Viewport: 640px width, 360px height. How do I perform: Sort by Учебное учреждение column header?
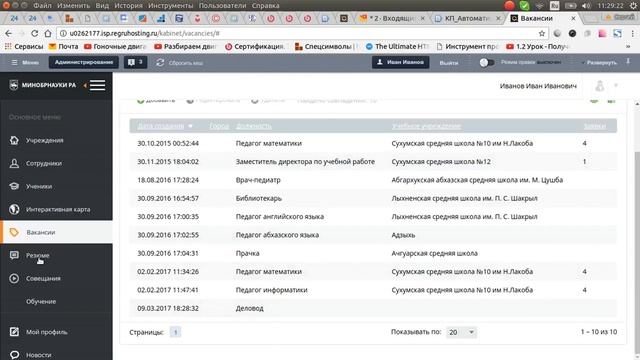pyautogui.click(x=426, y=126)
